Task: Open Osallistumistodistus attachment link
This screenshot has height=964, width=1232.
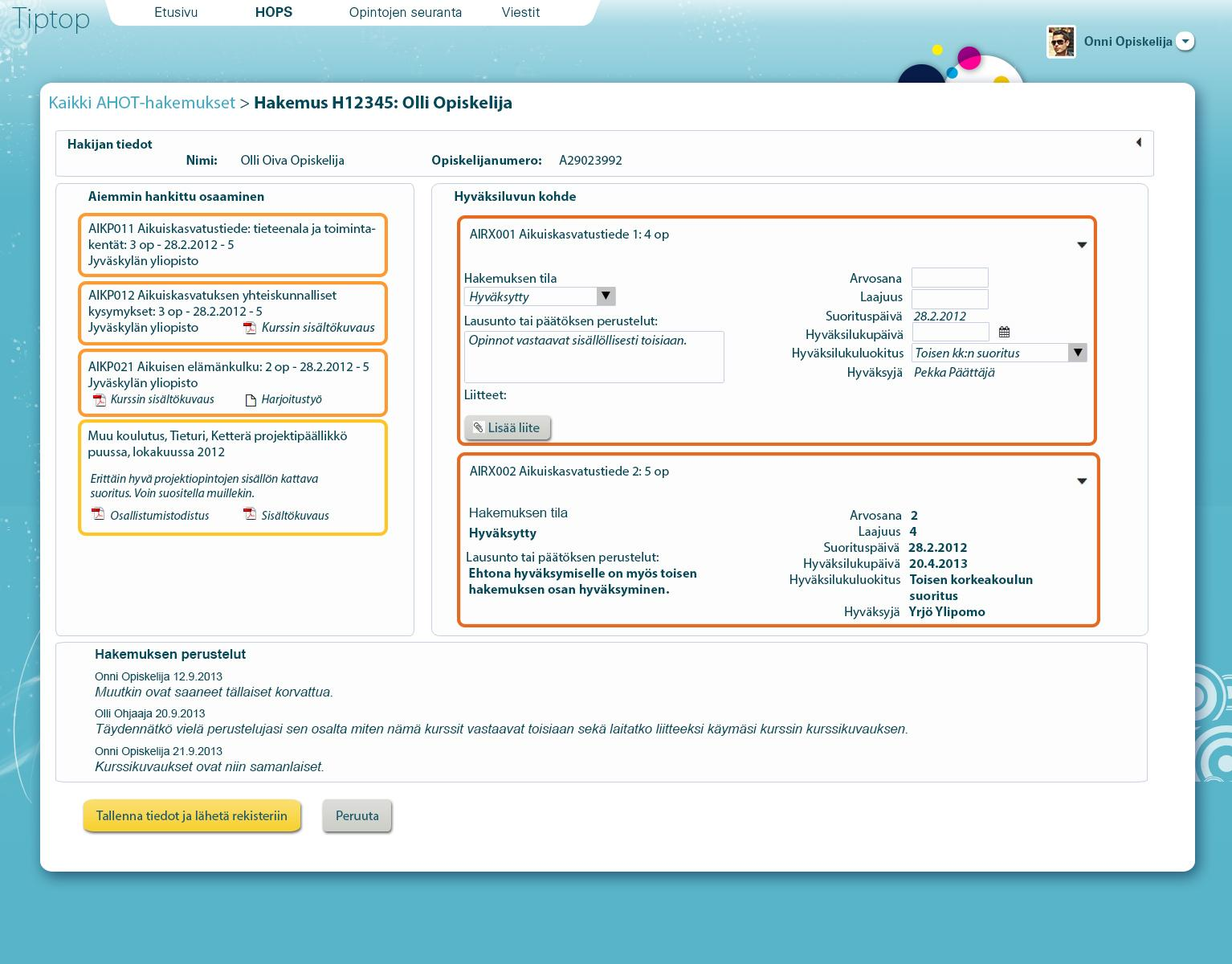Action: (x=160, y=516)
